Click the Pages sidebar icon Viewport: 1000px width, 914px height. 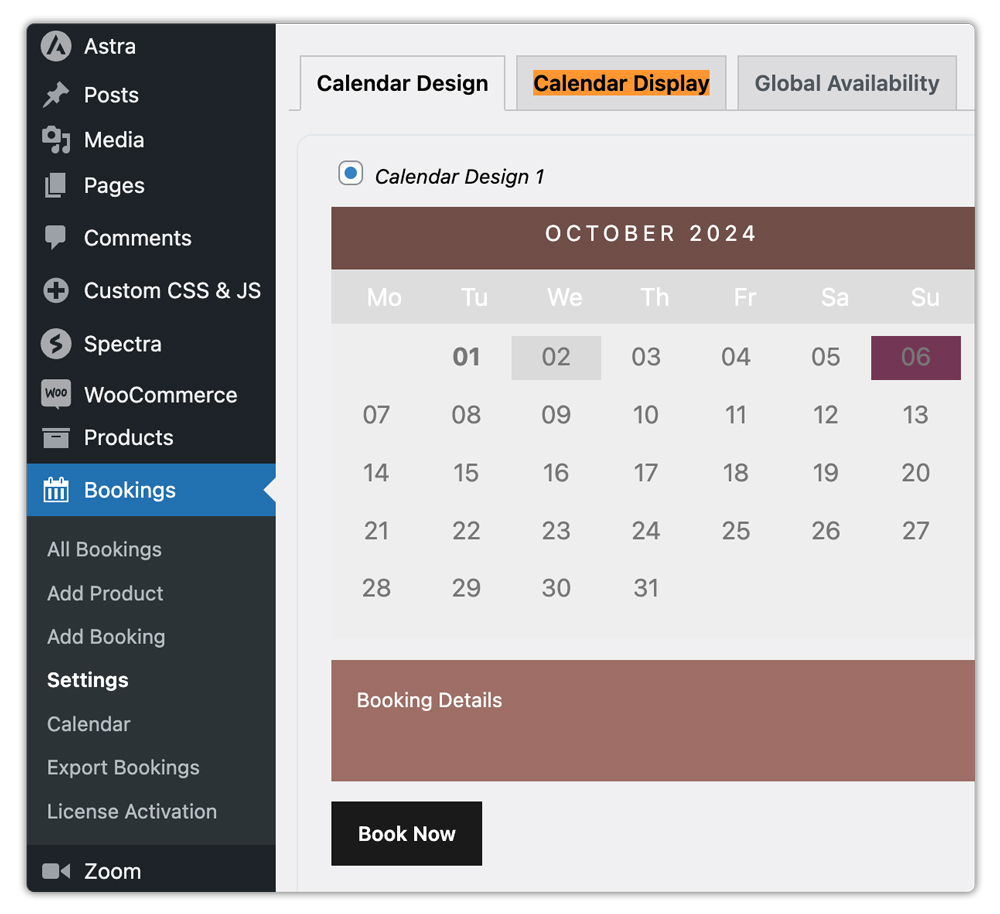click(x=56, y=186)
